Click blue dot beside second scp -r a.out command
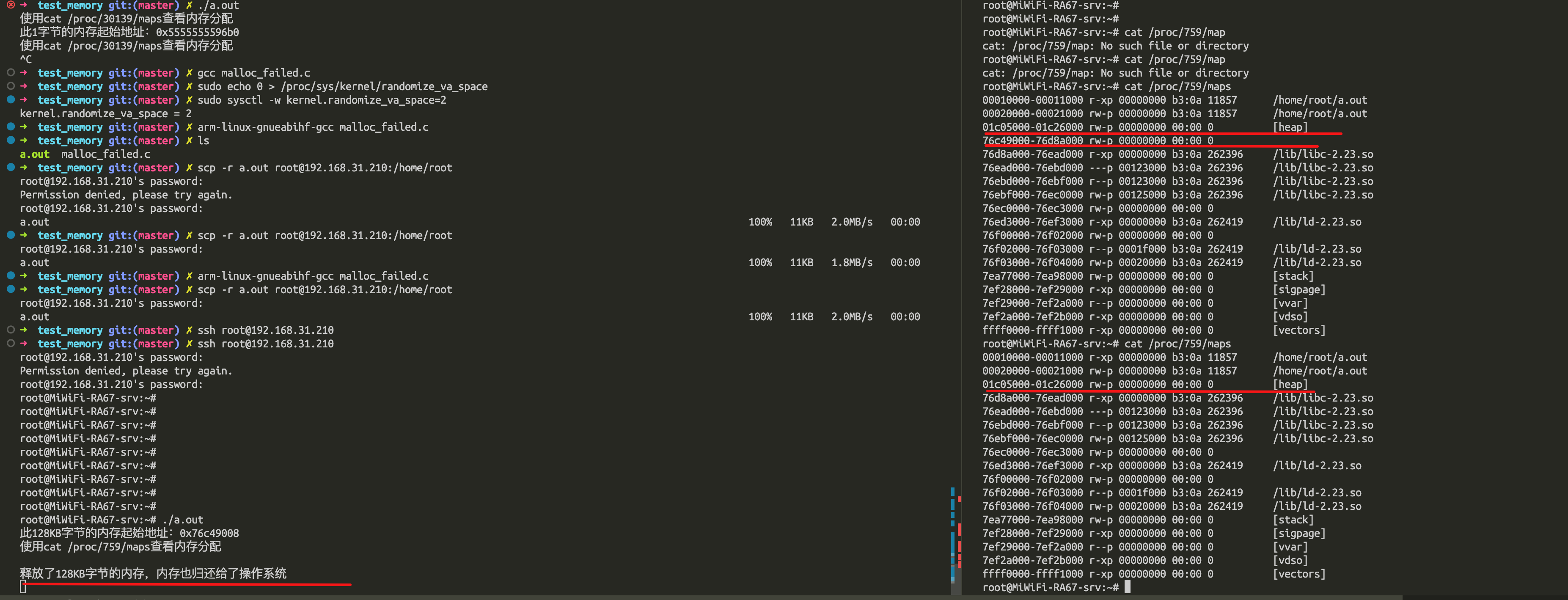 10,235
